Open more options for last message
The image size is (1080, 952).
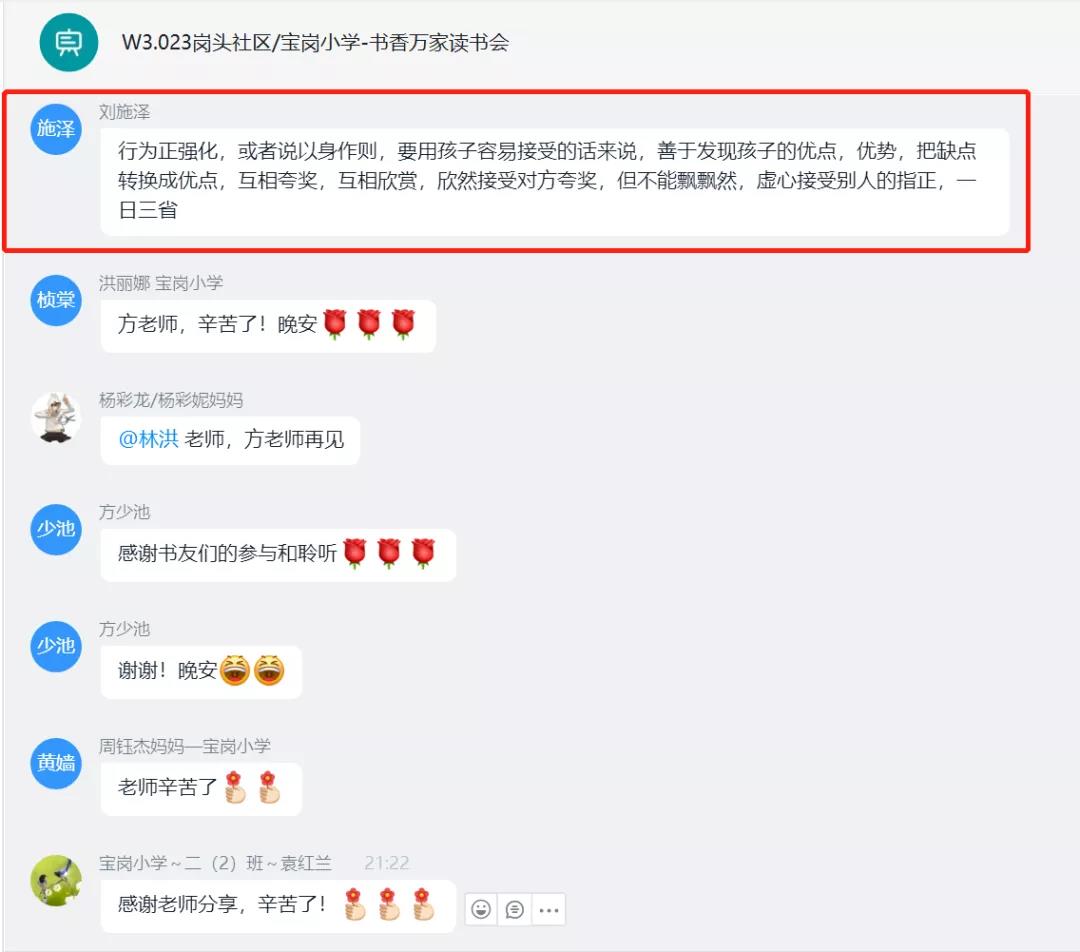[549, 909]
